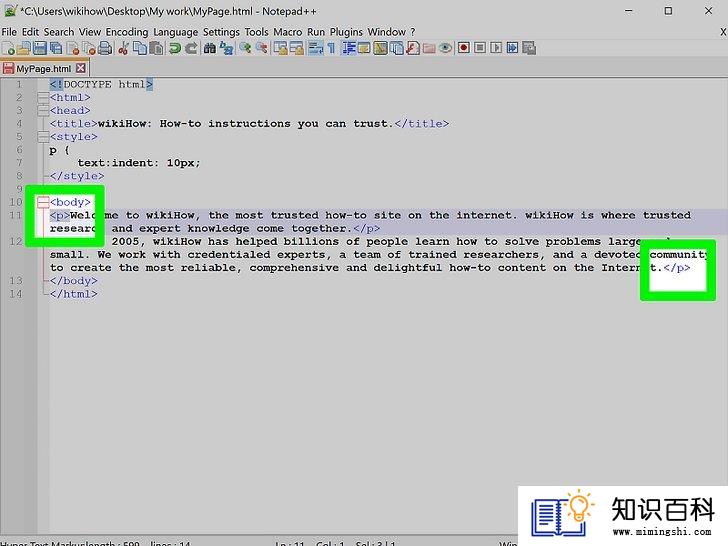The height and width of the screenshot is (546, 728).
Task: Click the User Defined Language icon
Action: 364,48
